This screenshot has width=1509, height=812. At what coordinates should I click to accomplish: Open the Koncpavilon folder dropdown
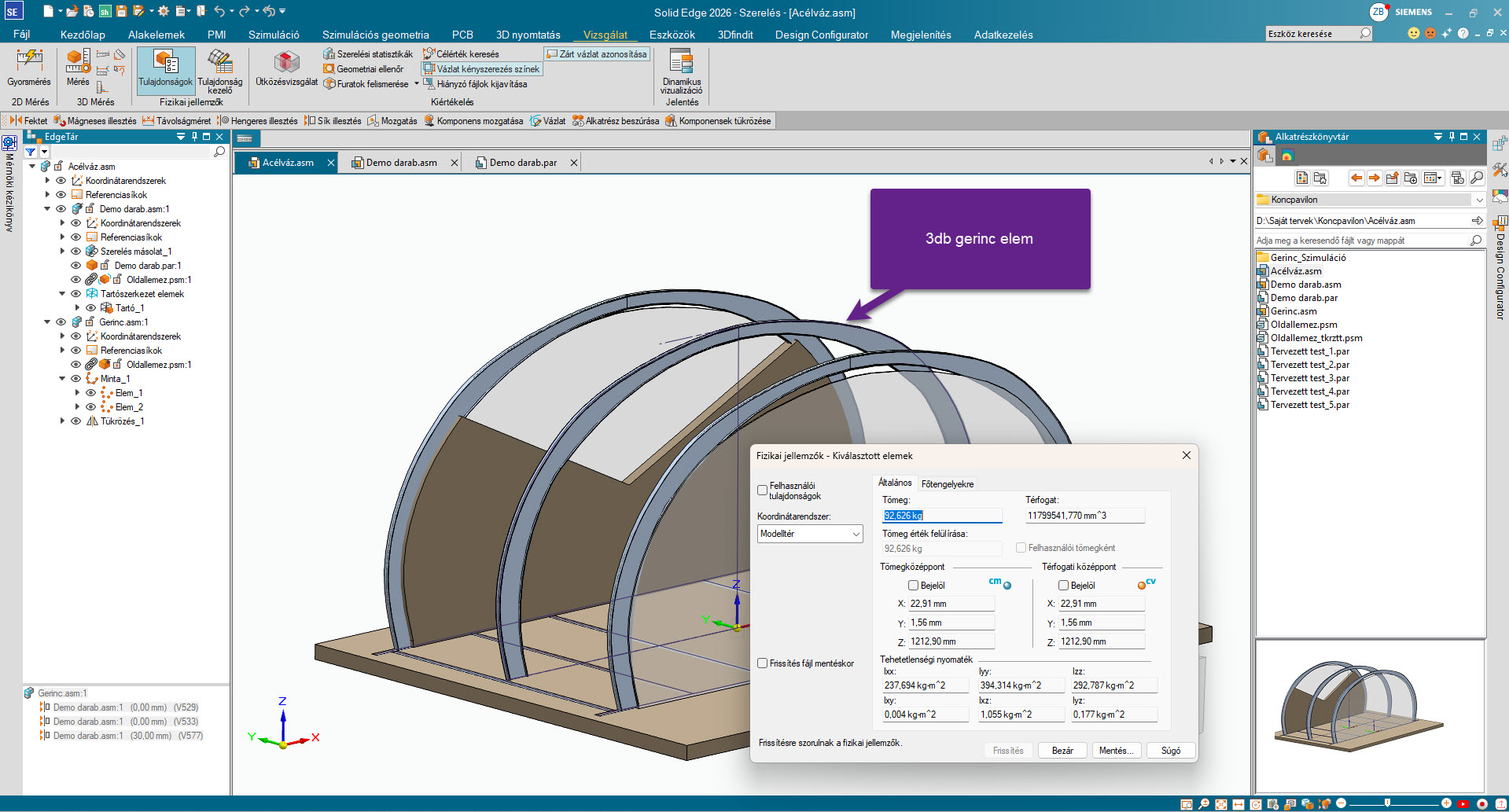pyautogui.click(x=1479, y=200)
